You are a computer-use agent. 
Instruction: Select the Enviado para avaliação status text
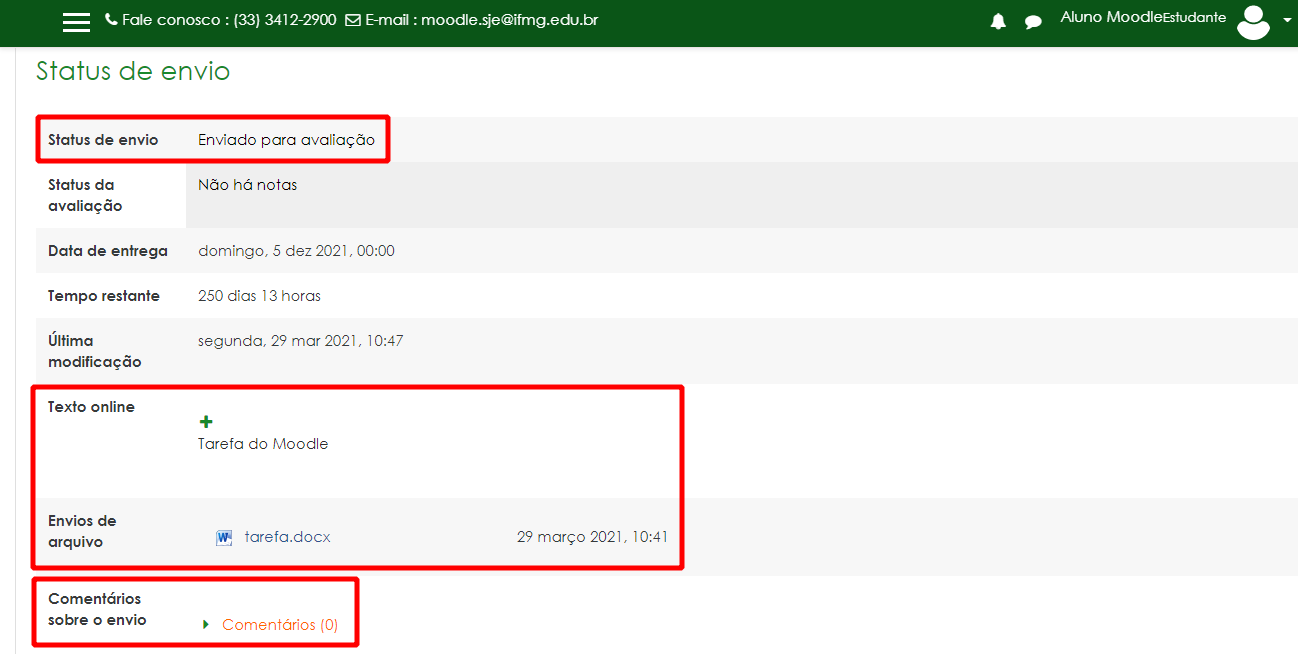click(286, 140)
